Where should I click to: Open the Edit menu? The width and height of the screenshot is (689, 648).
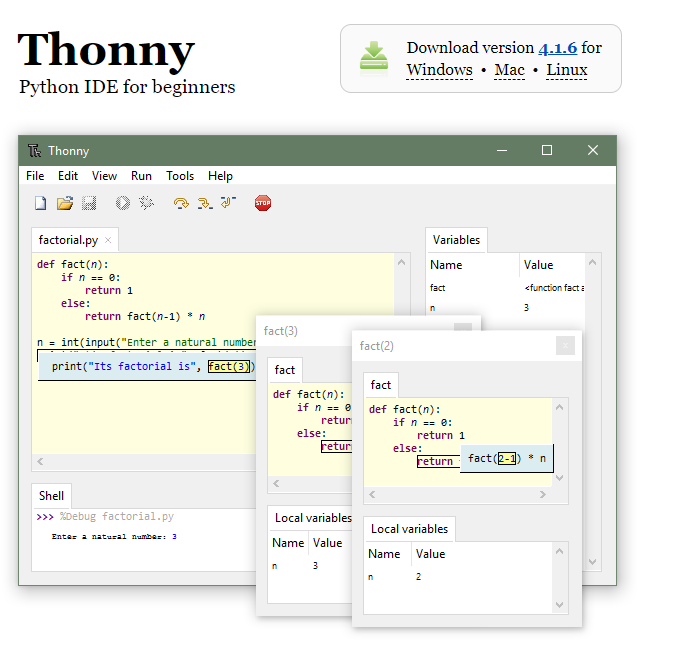[x=68, y=176]
